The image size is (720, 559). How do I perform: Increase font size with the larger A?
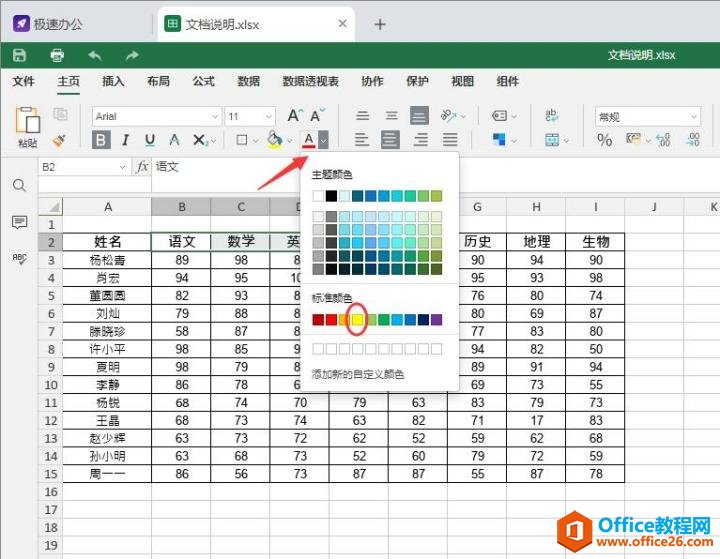(295, 115)
